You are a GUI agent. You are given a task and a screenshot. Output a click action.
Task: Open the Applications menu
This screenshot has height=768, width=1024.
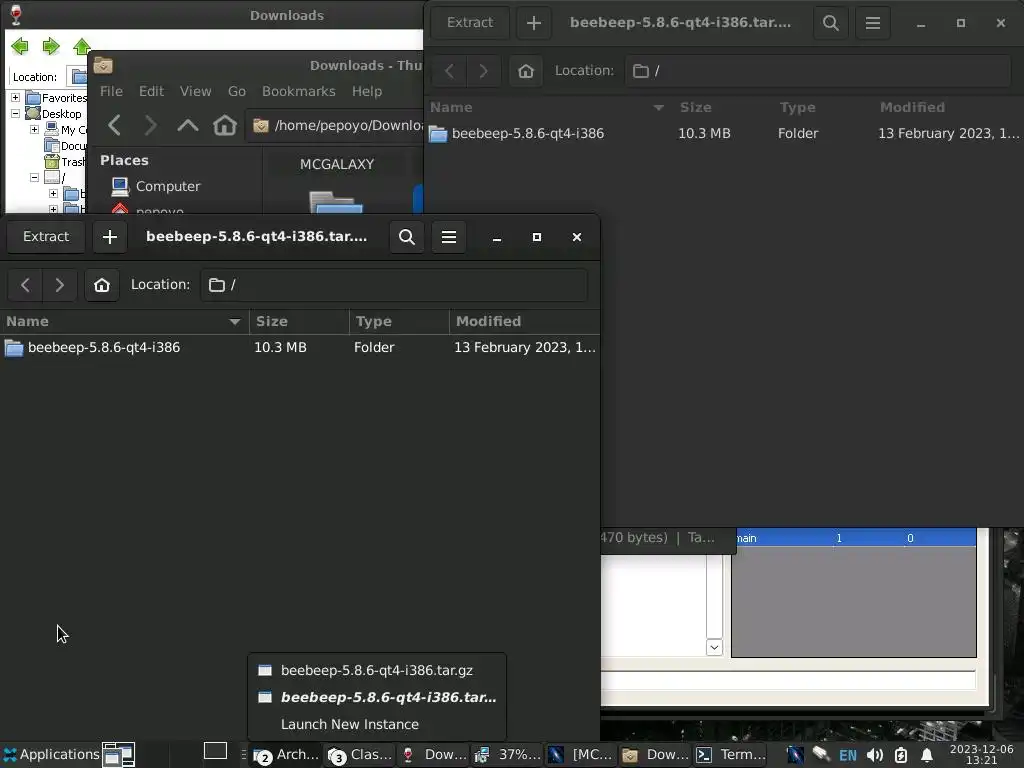click(51, 754)
